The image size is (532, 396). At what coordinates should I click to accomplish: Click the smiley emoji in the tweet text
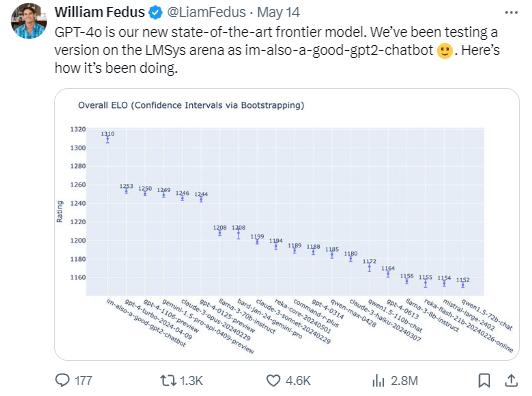(445, 51)
